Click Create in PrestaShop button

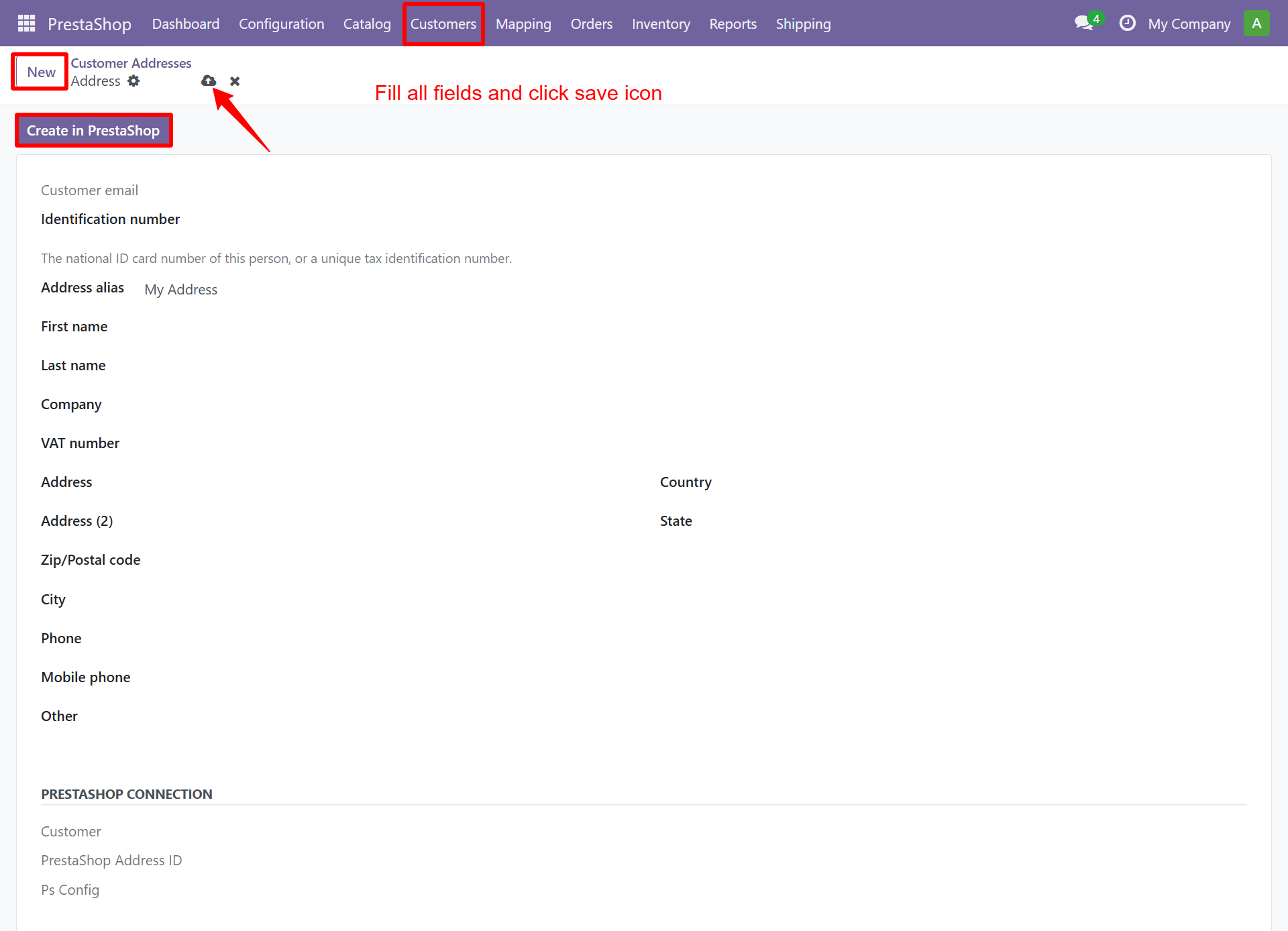(x=93, y=131)
